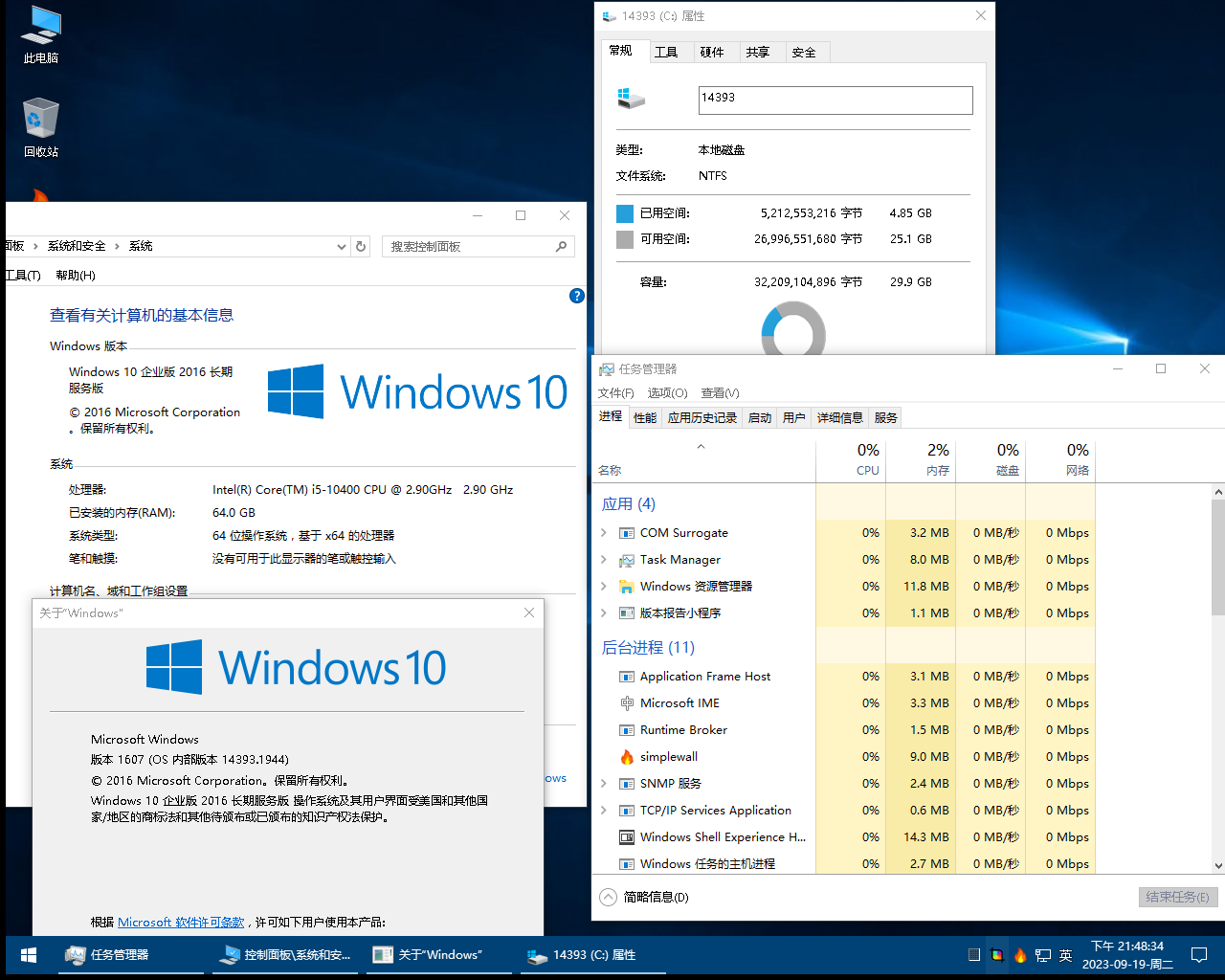Click the Runtime Broker process icon

[627, 730]
